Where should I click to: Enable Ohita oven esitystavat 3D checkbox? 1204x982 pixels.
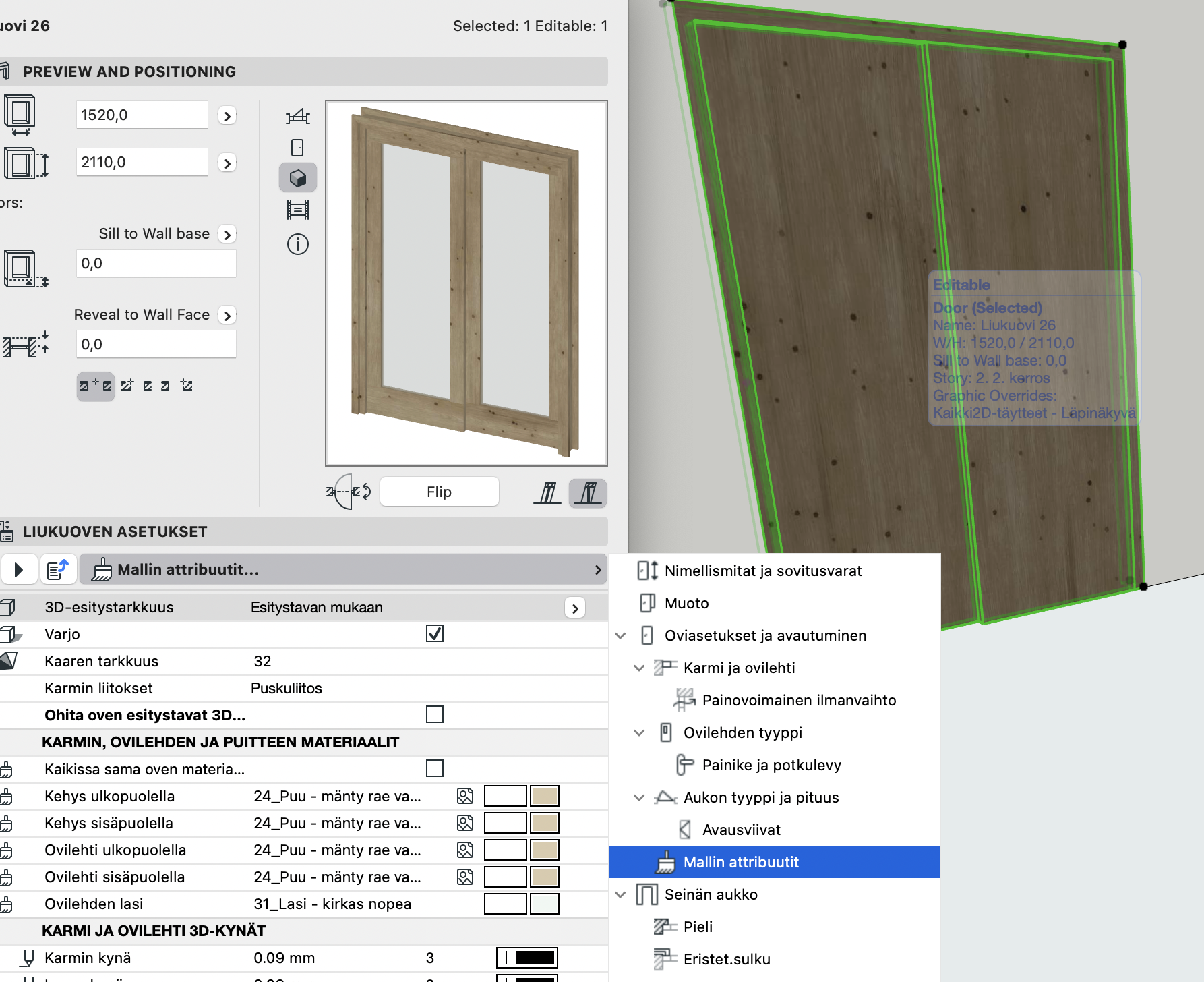tap(435, 715)
